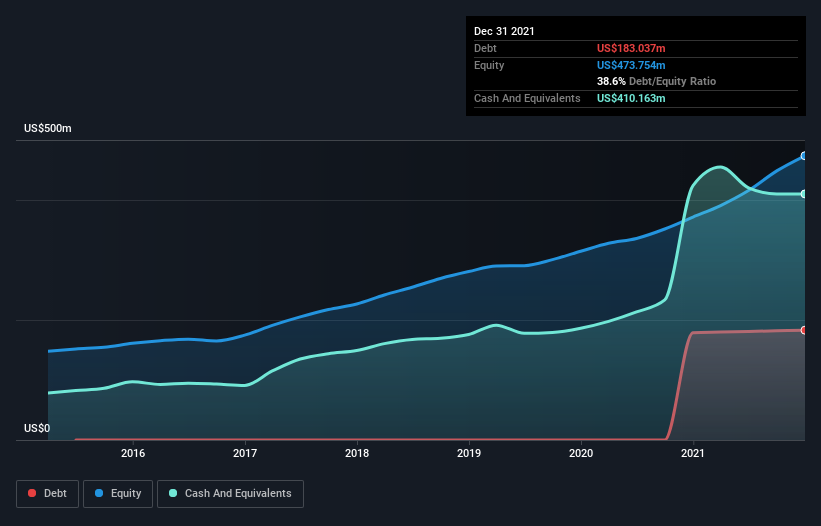Click the 2019 x-axis label
Viewport: 821px width, 526px height.
pyautogui.click(x=469, y=453)
